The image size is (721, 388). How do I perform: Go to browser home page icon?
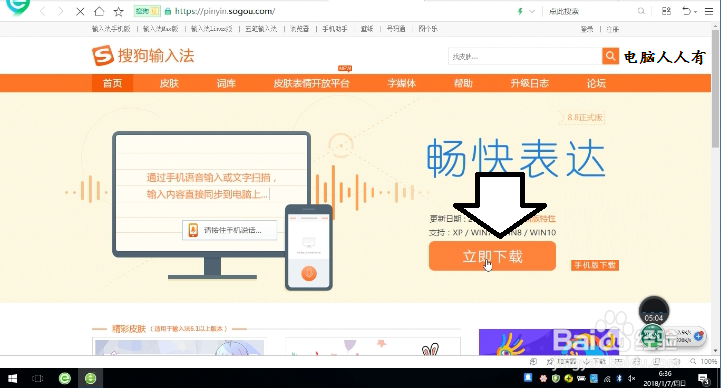(99, 11)
